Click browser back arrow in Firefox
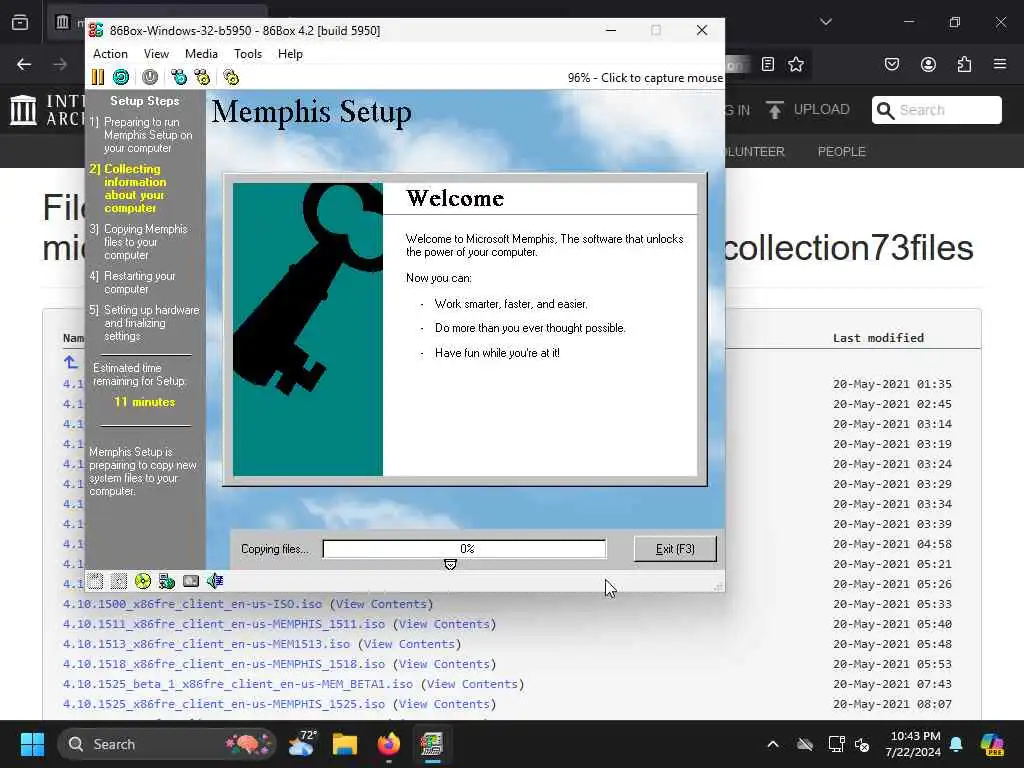1024x768 pixels. (x=24, y=64)
